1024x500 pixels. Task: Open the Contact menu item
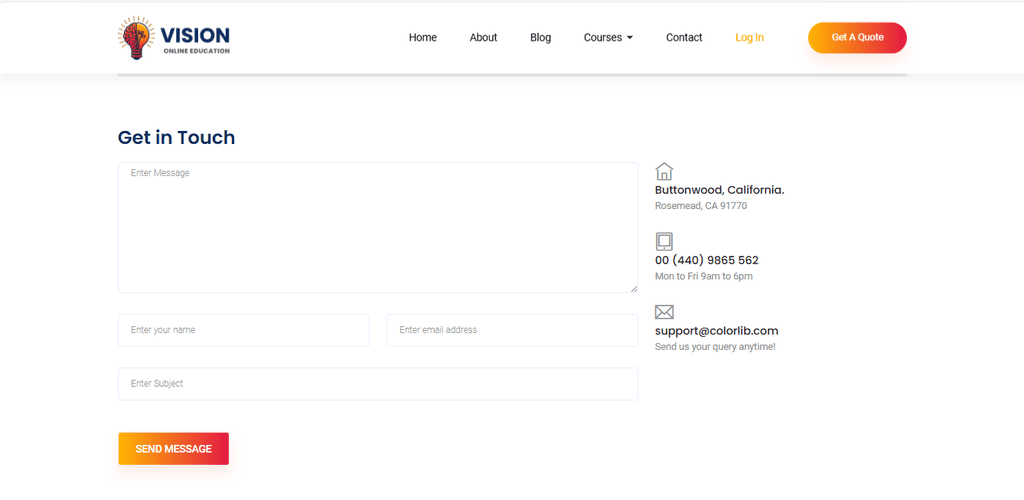pyautogui.click(x=684, y=38)
